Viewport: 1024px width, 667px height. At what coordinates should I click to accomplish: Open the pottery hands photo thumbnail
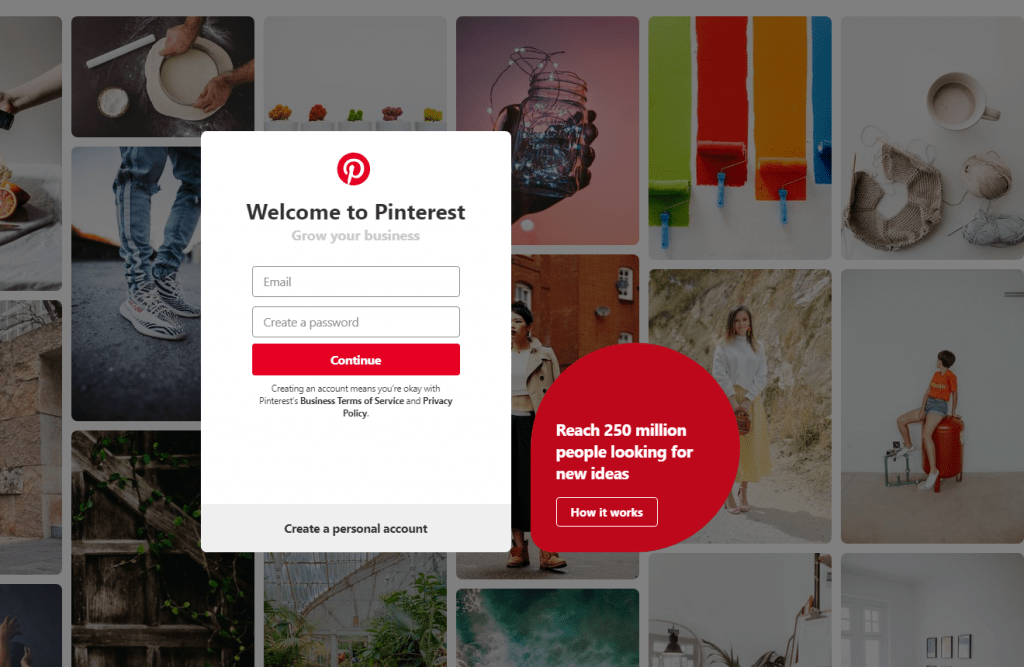[163, 76]
